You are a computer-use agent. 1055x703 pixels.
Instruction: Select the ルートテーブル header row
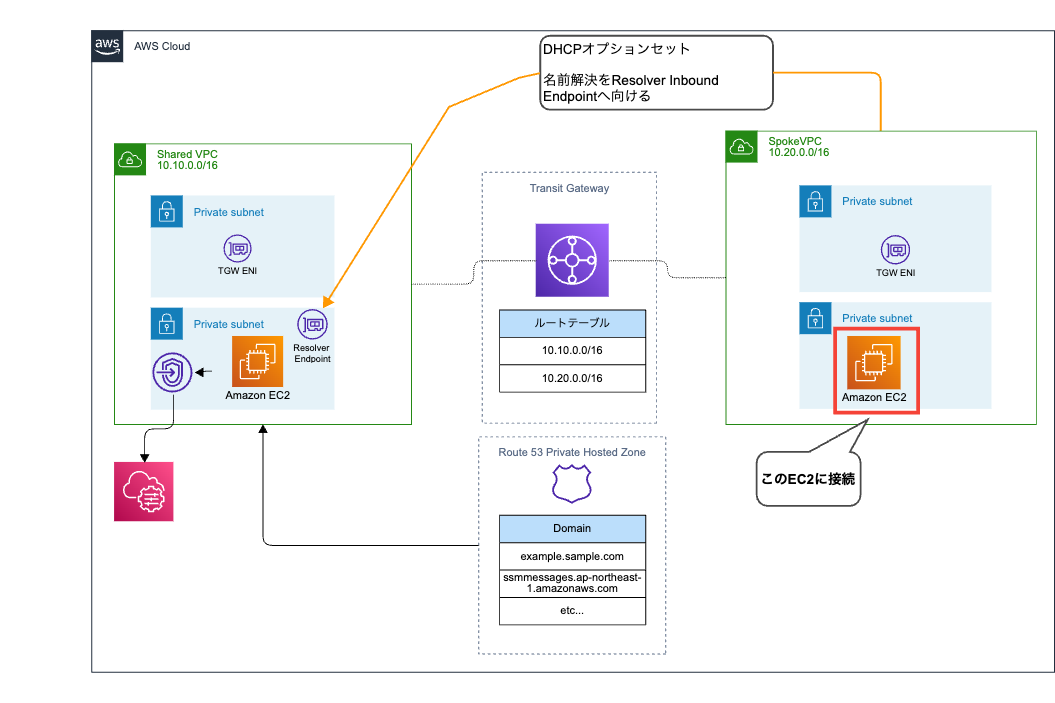pos(571,322)
